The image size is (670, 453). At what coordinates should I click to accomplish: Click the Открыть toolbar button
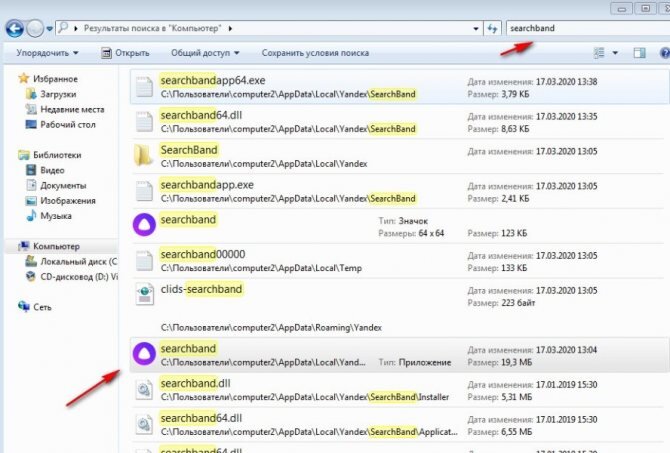coord(125,53)
